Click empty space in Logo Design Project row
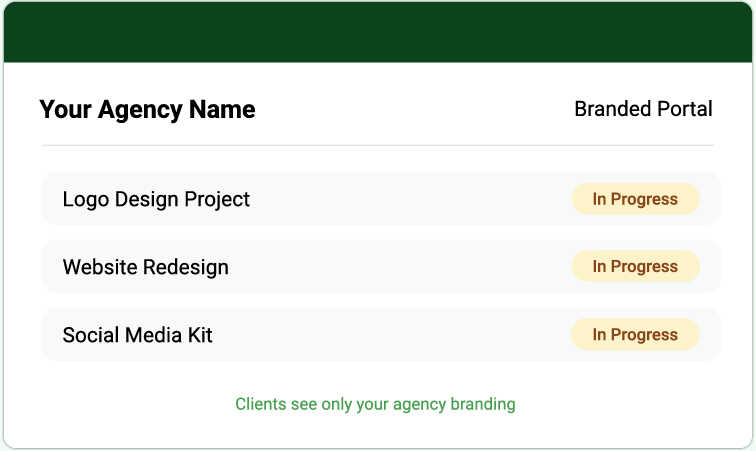756x451 pixels. pyautogui.click(x=410, y=199)
